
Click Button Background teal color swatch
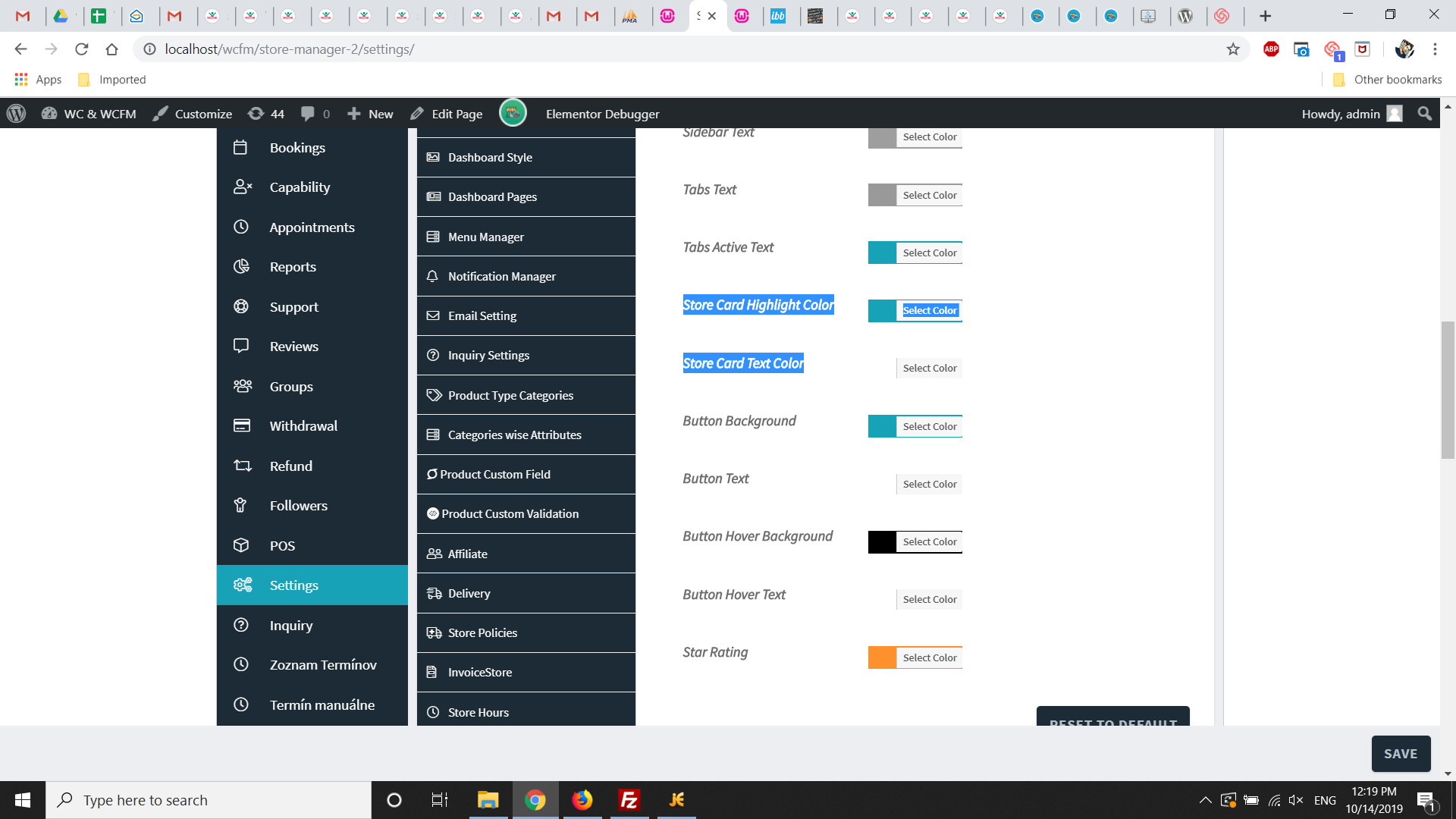882,426
